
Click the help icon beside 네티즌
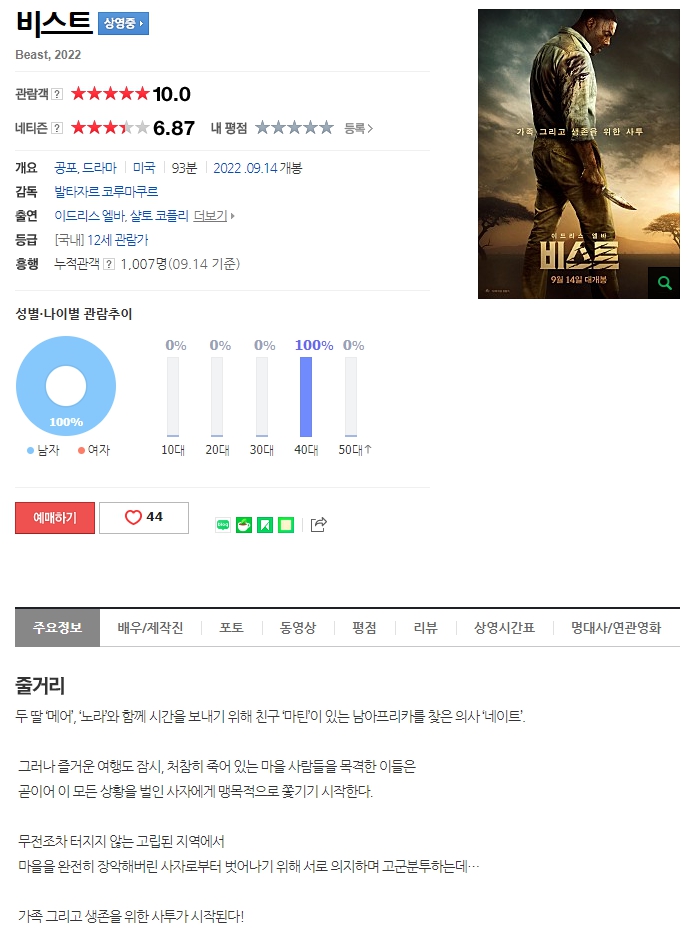(57, 128)
